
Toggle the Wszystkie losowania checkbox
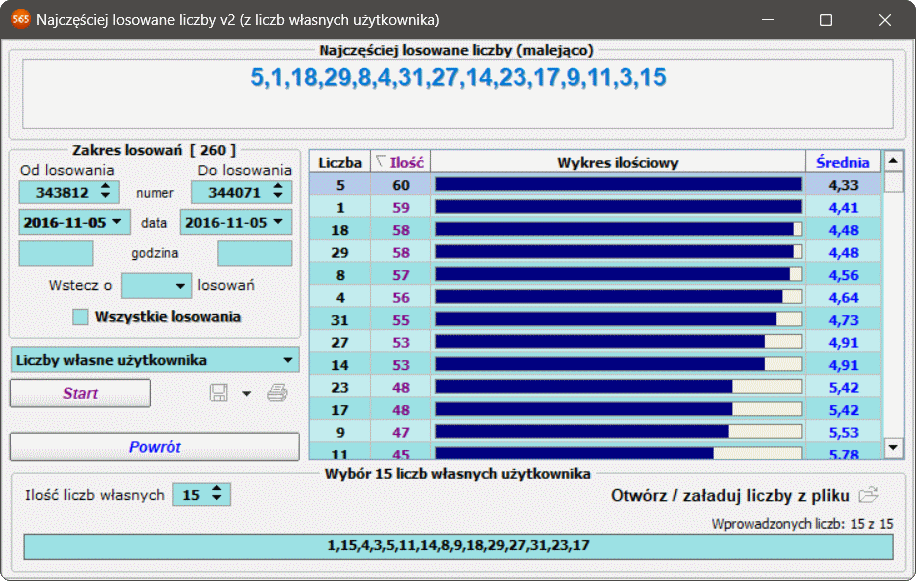pyautogui.click(x=80, y=317)
